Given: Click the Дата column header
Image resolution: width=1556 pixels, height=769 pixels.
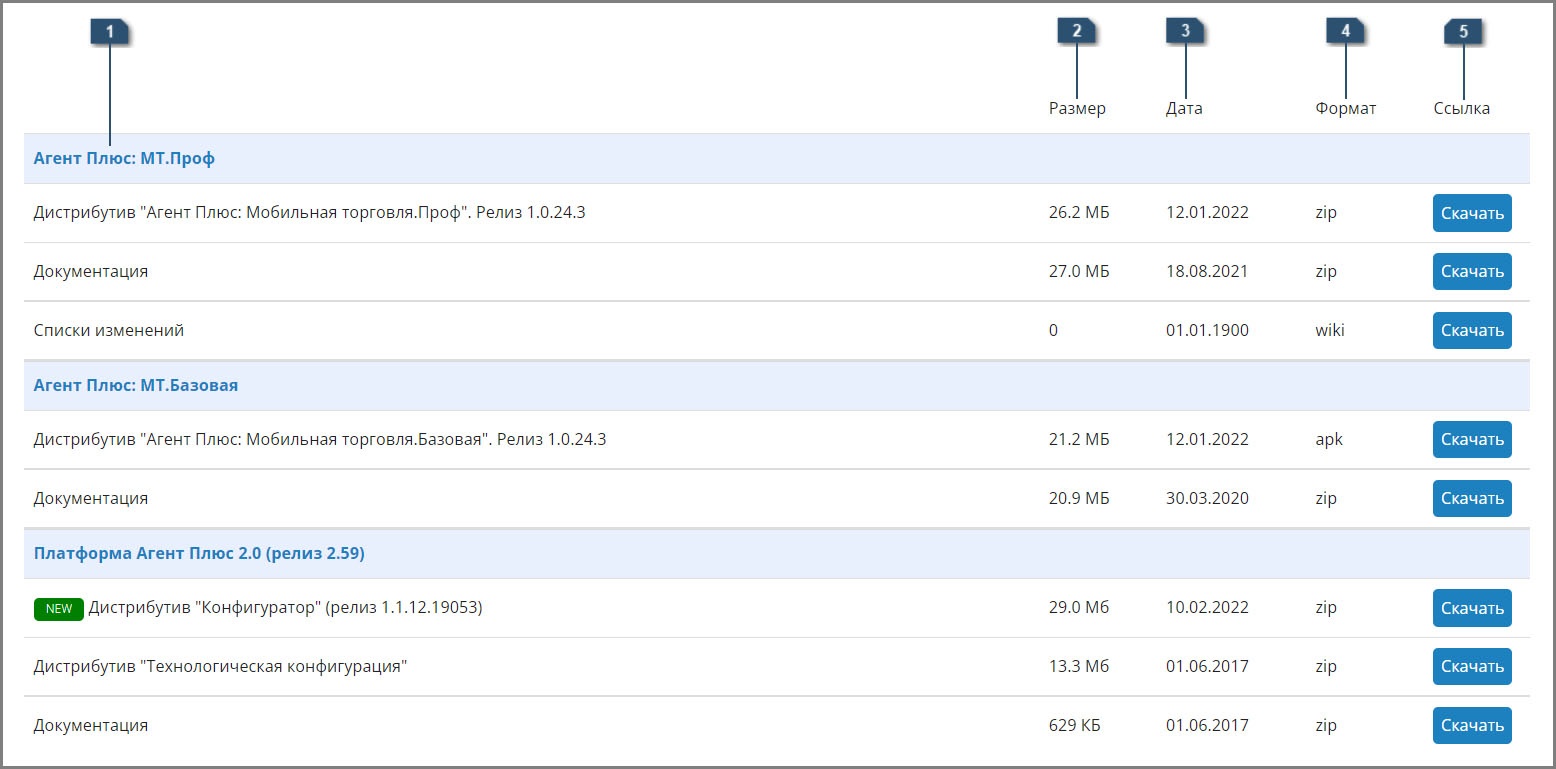Looking at the screenshot, I should click(x=1184, y=108).
